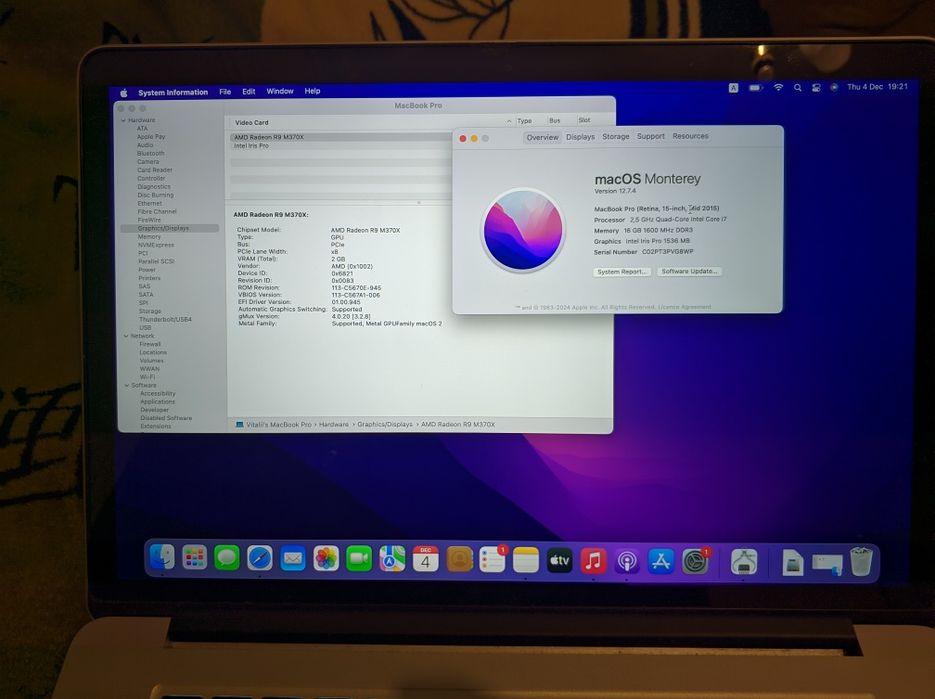935x699 pixels.
Task: Switch to the Resources tab
Action: point(691,136)
